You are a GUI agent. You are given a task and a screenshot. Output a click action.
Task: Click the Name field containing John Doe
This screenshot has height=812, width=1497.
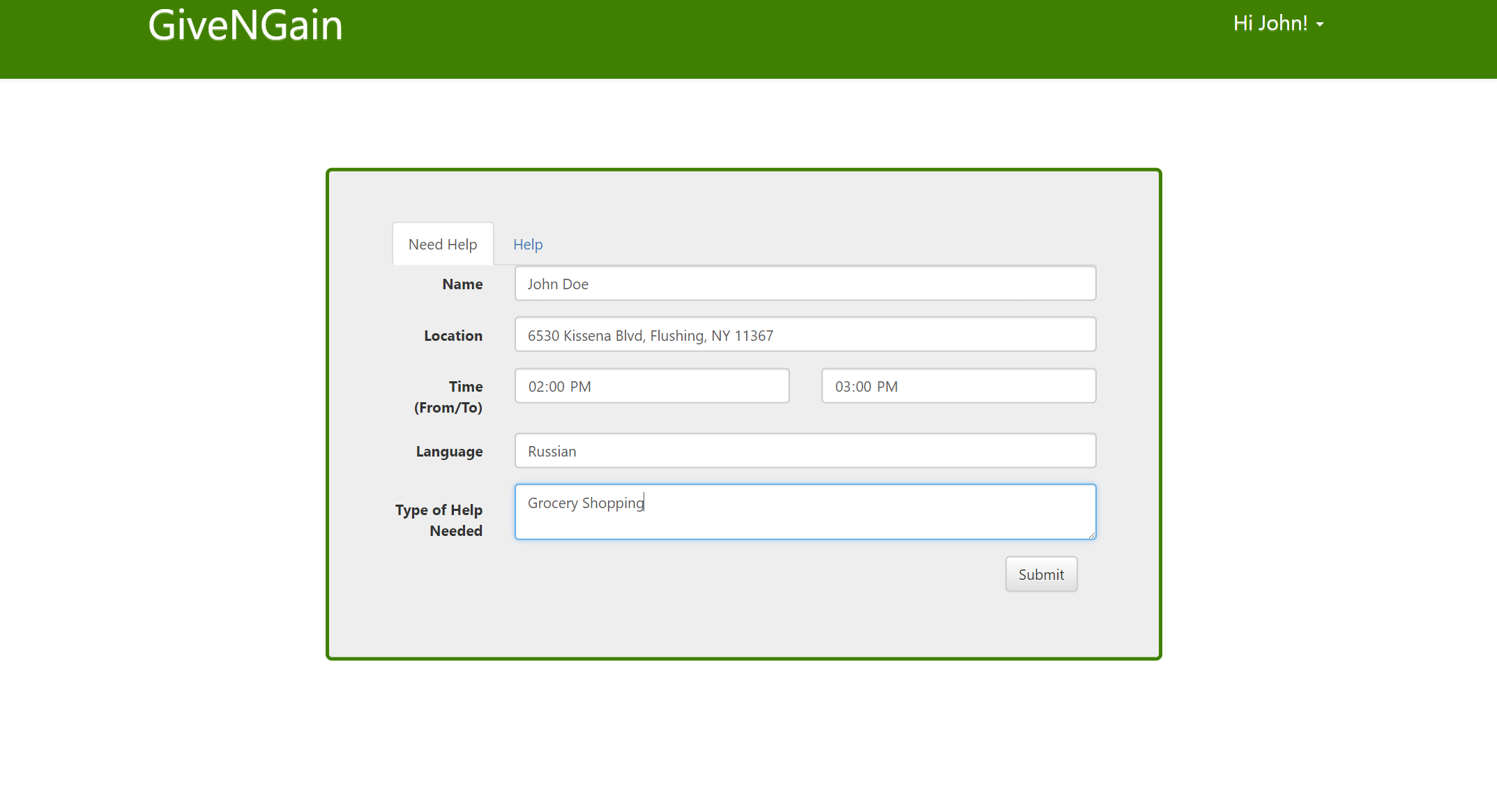click(x=805, y=284)
